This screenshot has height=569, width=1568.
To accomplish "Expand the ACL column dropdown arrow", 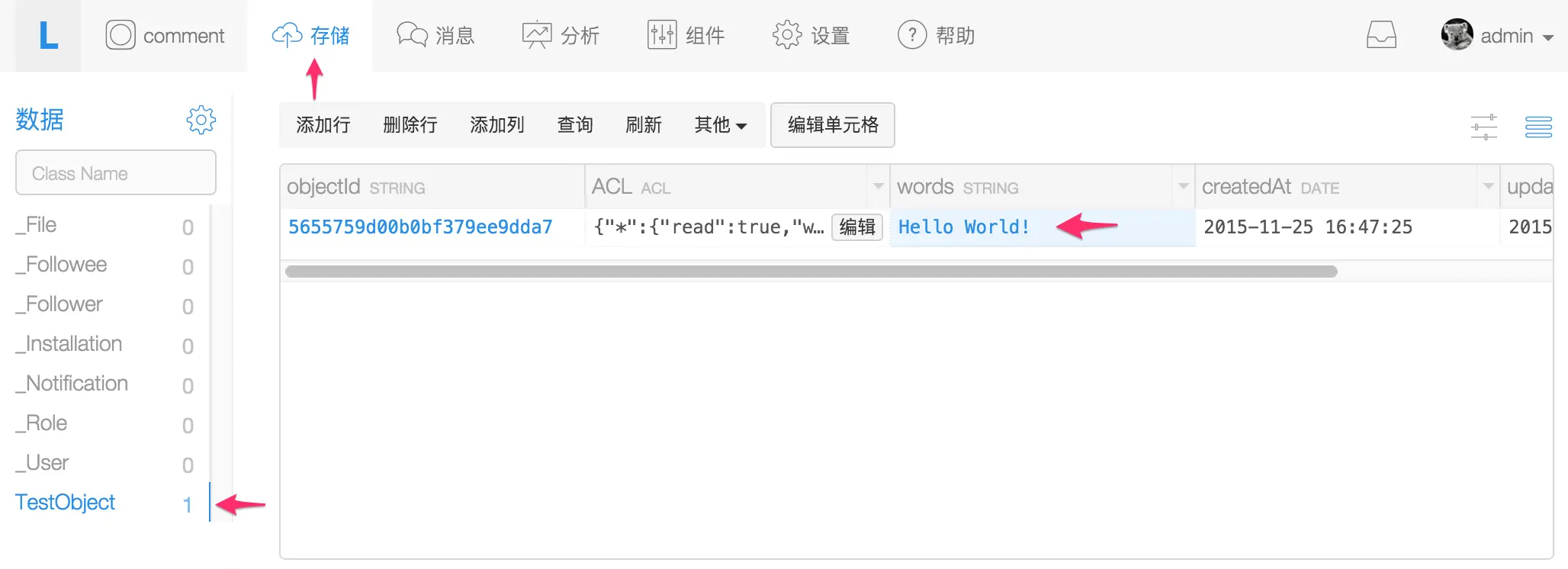I will [878, 186].
